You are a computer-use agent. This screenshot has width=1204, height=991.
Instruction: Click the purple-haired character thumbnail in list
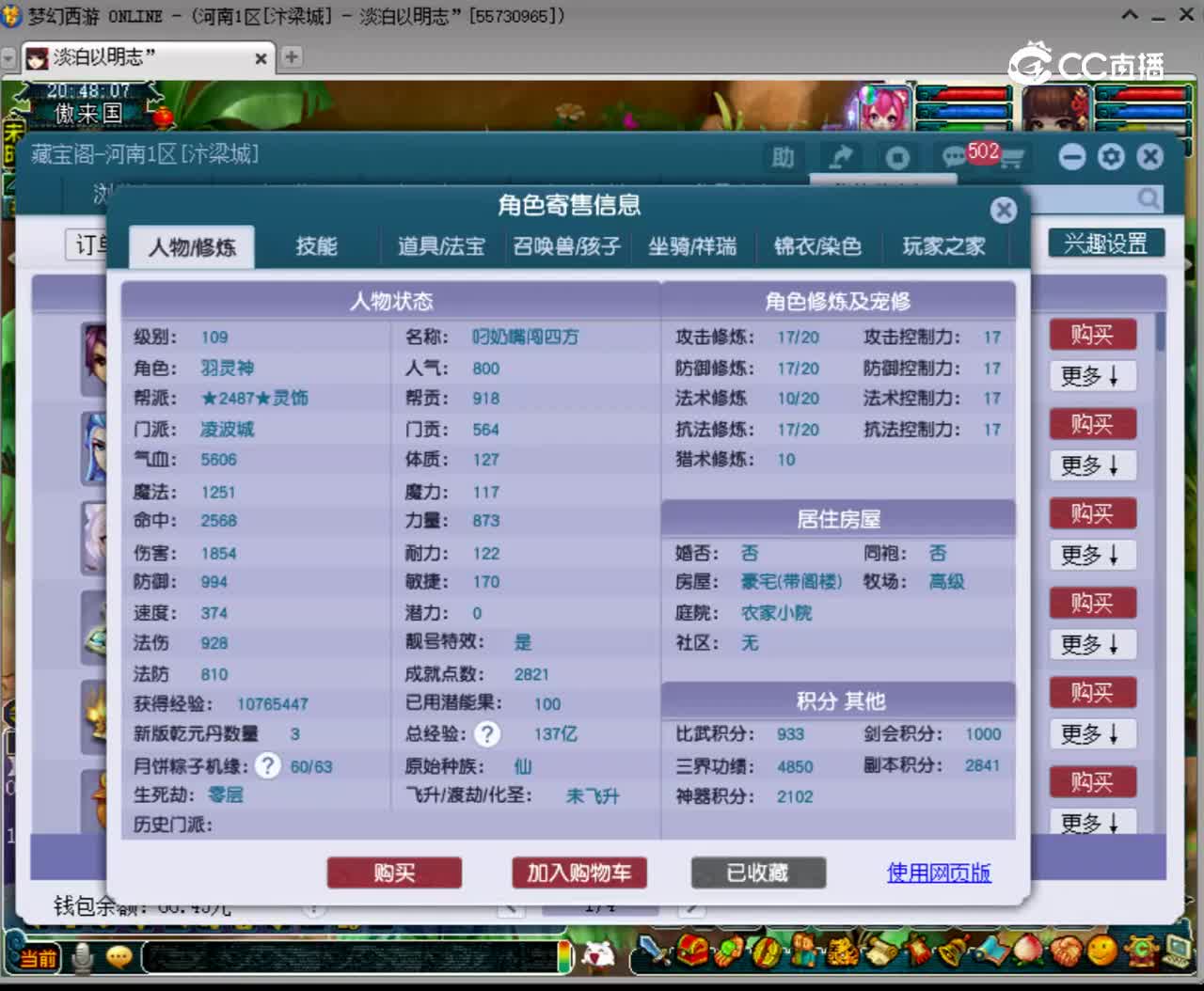(x=95, y=357)
